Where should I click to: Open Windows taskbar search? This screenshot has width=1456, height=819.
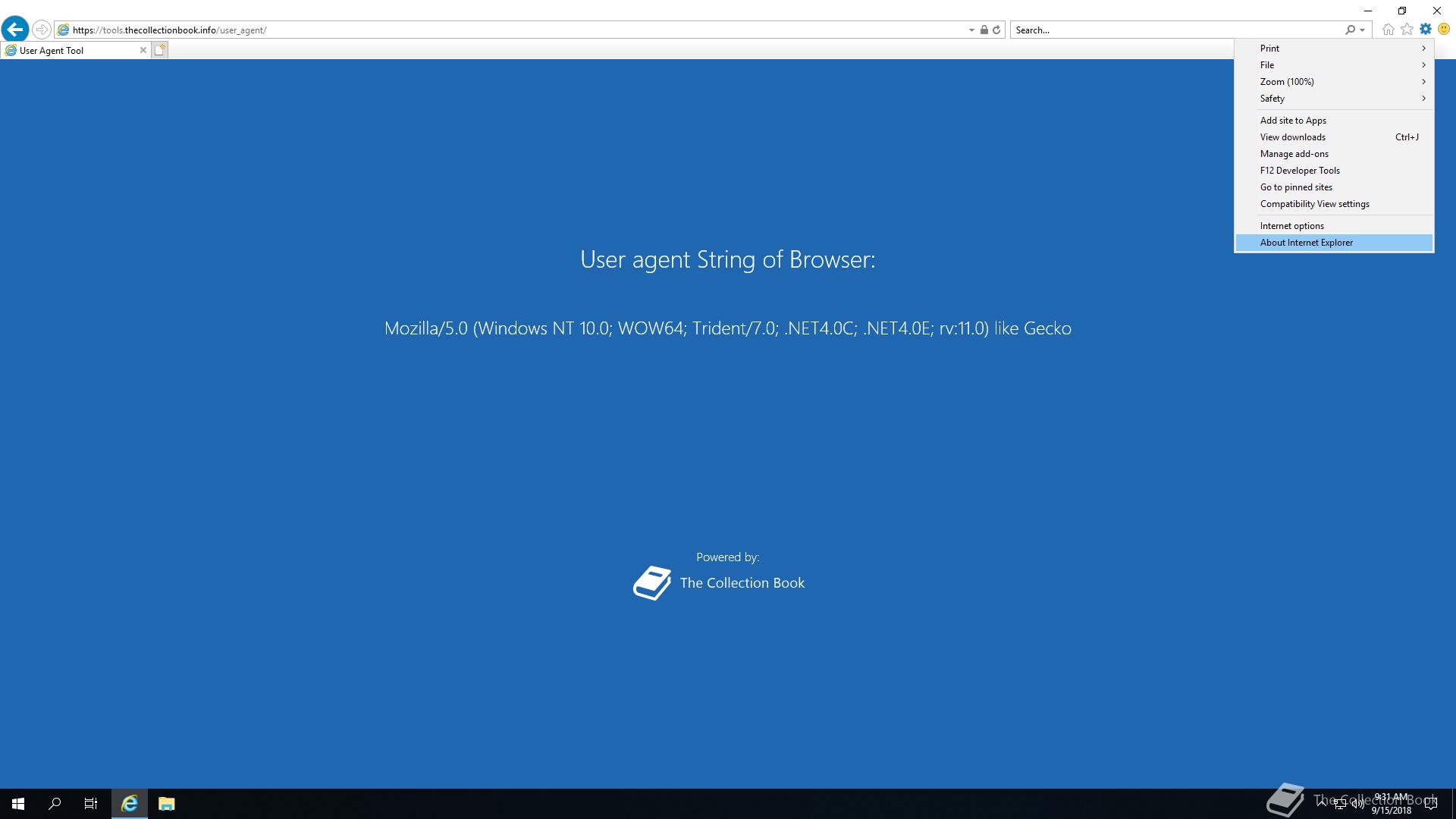[x=55, y=804]
